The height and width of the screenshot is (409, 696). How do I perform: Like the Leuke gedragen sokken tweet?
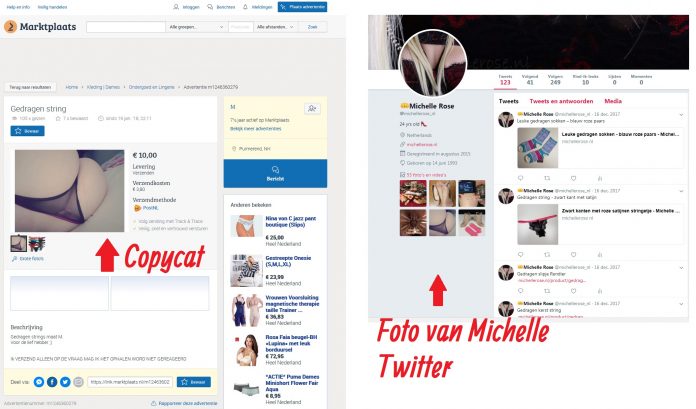tap(573, 178)
